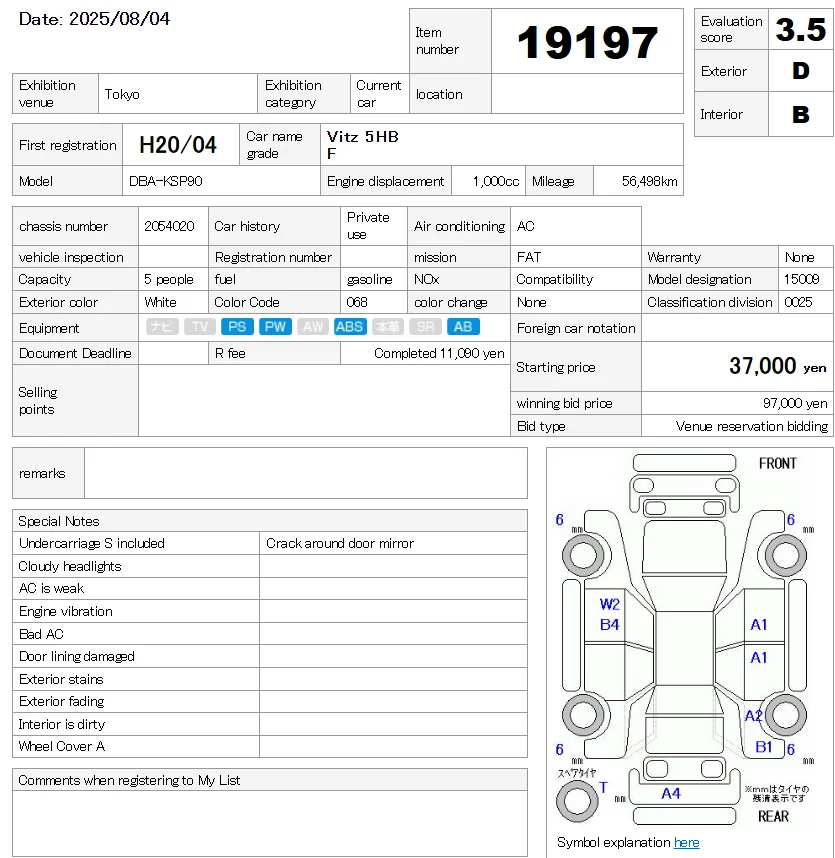Click the upper A1 scratch marker
The height and width of the screenshot is (858, 835).
758,623
